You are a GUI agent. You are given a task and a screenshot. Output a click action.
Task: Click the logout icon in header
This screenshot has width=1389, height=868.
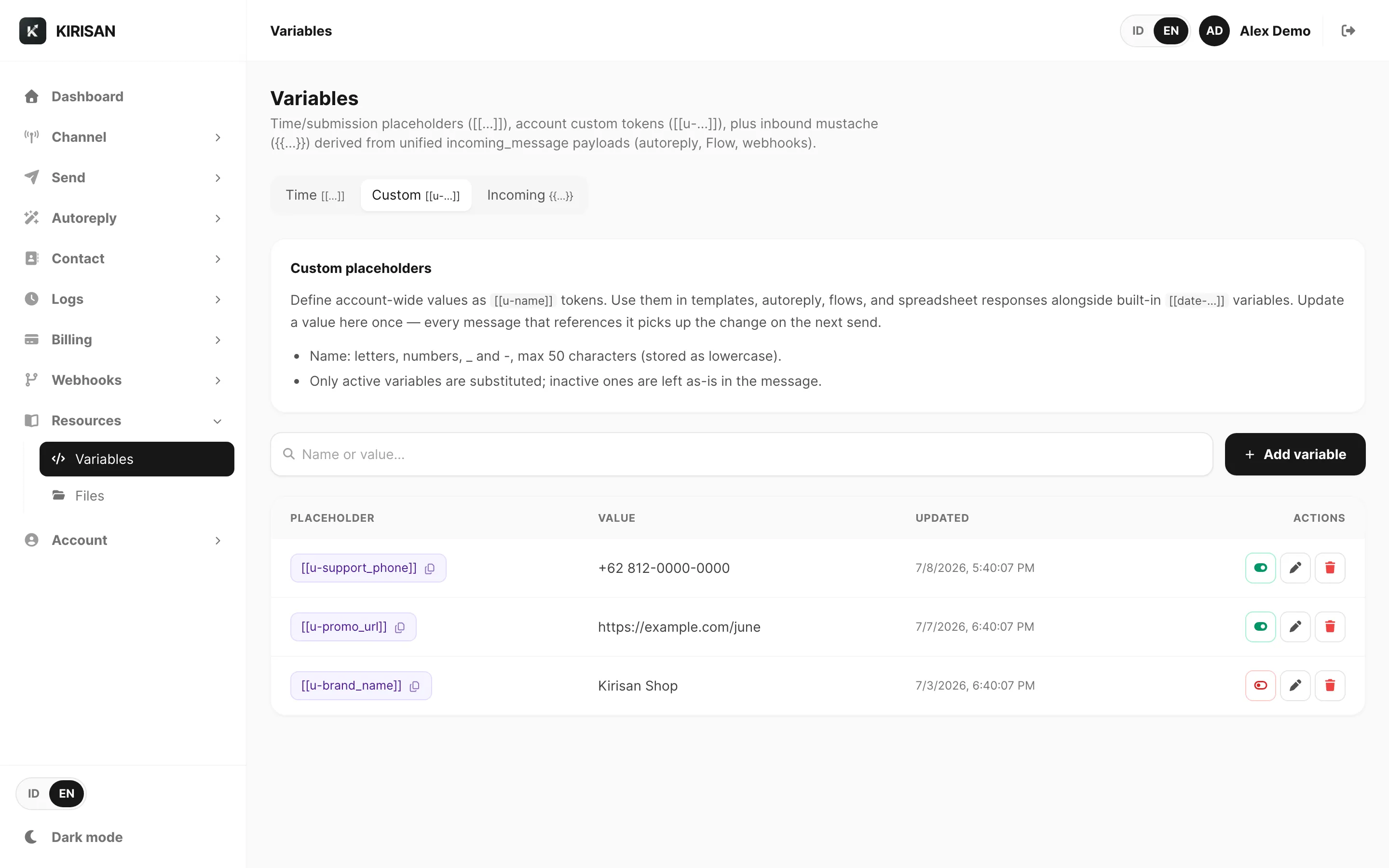point(1348,31)
